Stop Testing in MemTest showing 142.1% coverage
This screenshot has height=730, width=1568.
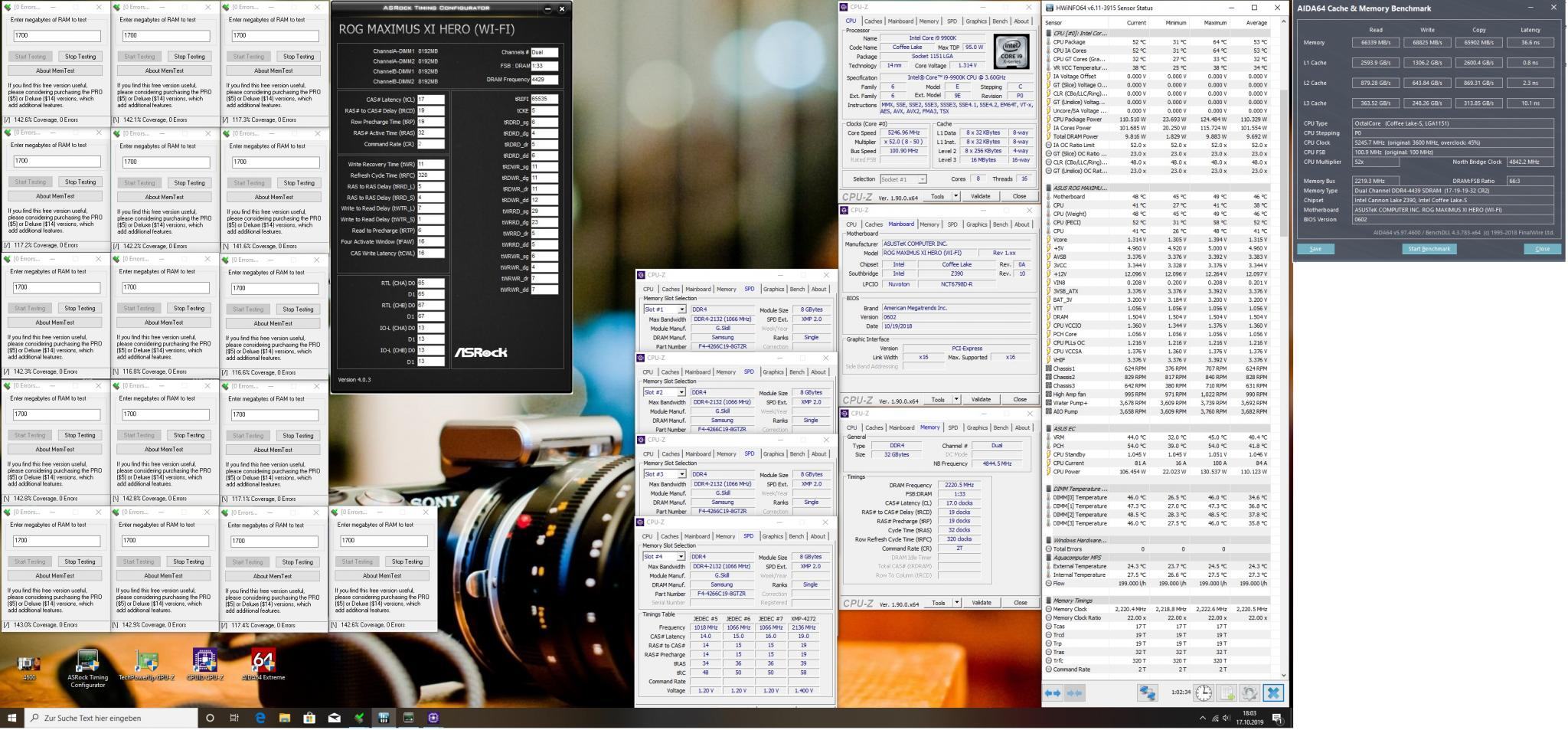tap(189, 56)
